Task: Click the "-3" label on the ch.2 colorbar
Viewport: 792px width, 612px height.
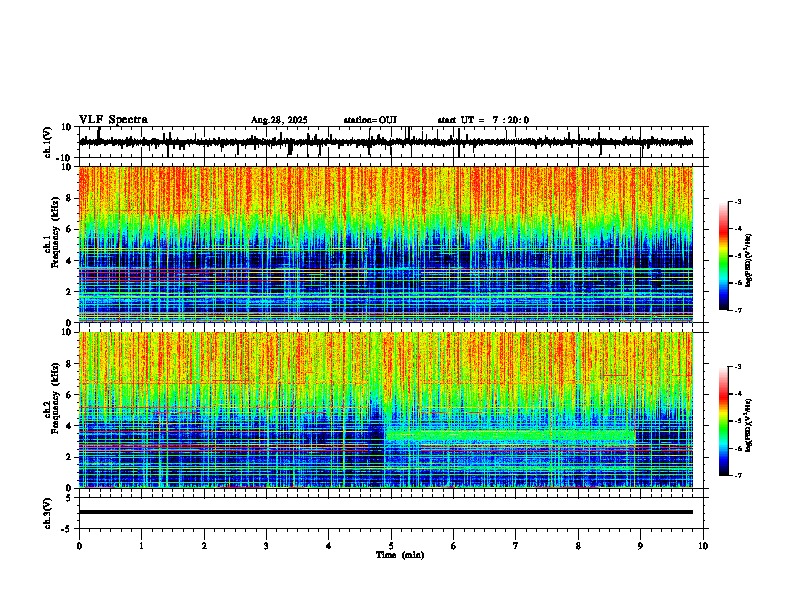Action: (737, 367)
